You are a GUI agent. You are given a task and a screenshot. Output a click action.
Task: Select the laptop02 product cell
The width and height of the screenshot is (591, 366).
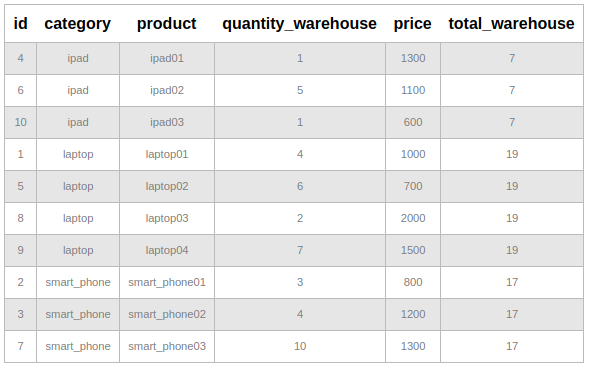[x=167, y=187]
